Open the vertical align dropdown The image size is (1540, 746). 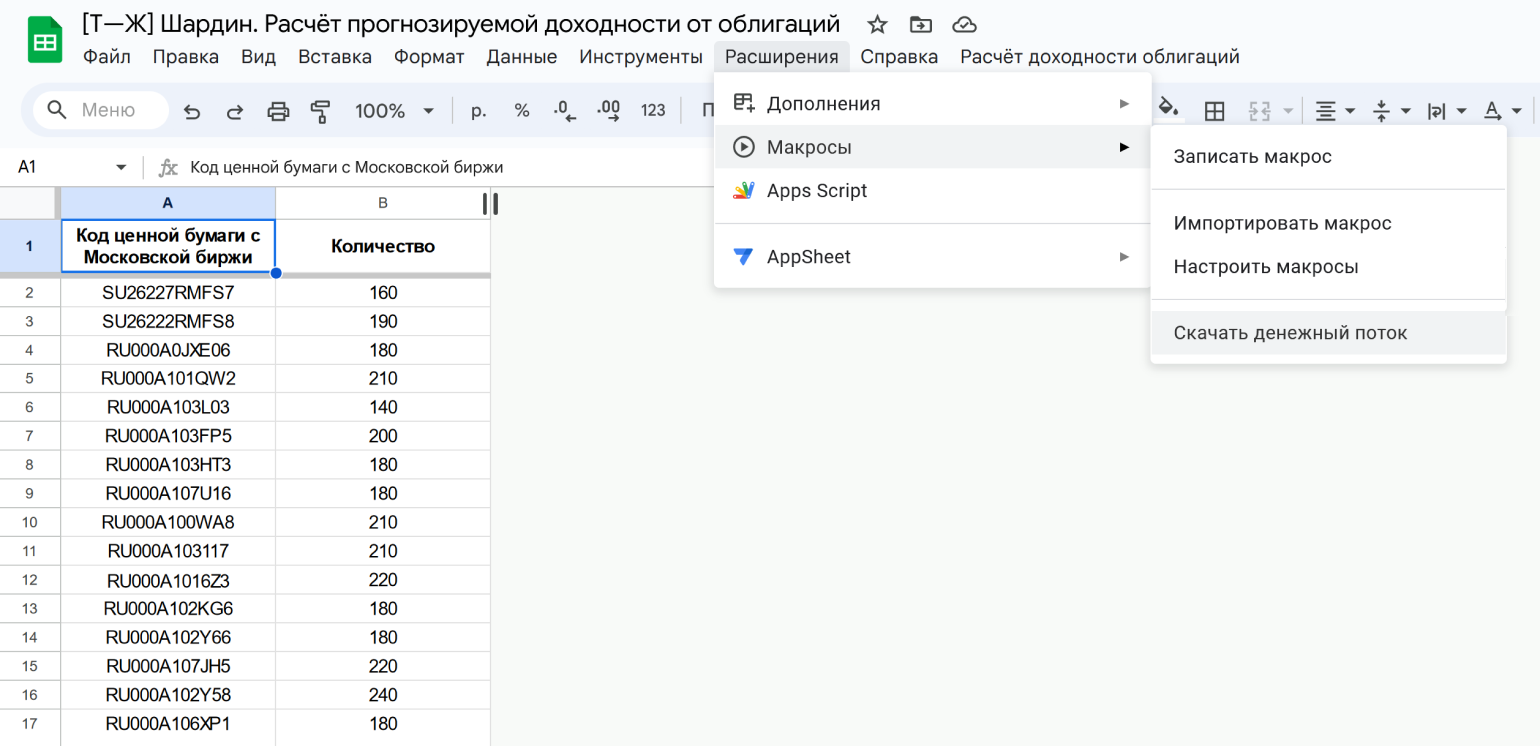pyautogui.click(x=1391, y=111)
